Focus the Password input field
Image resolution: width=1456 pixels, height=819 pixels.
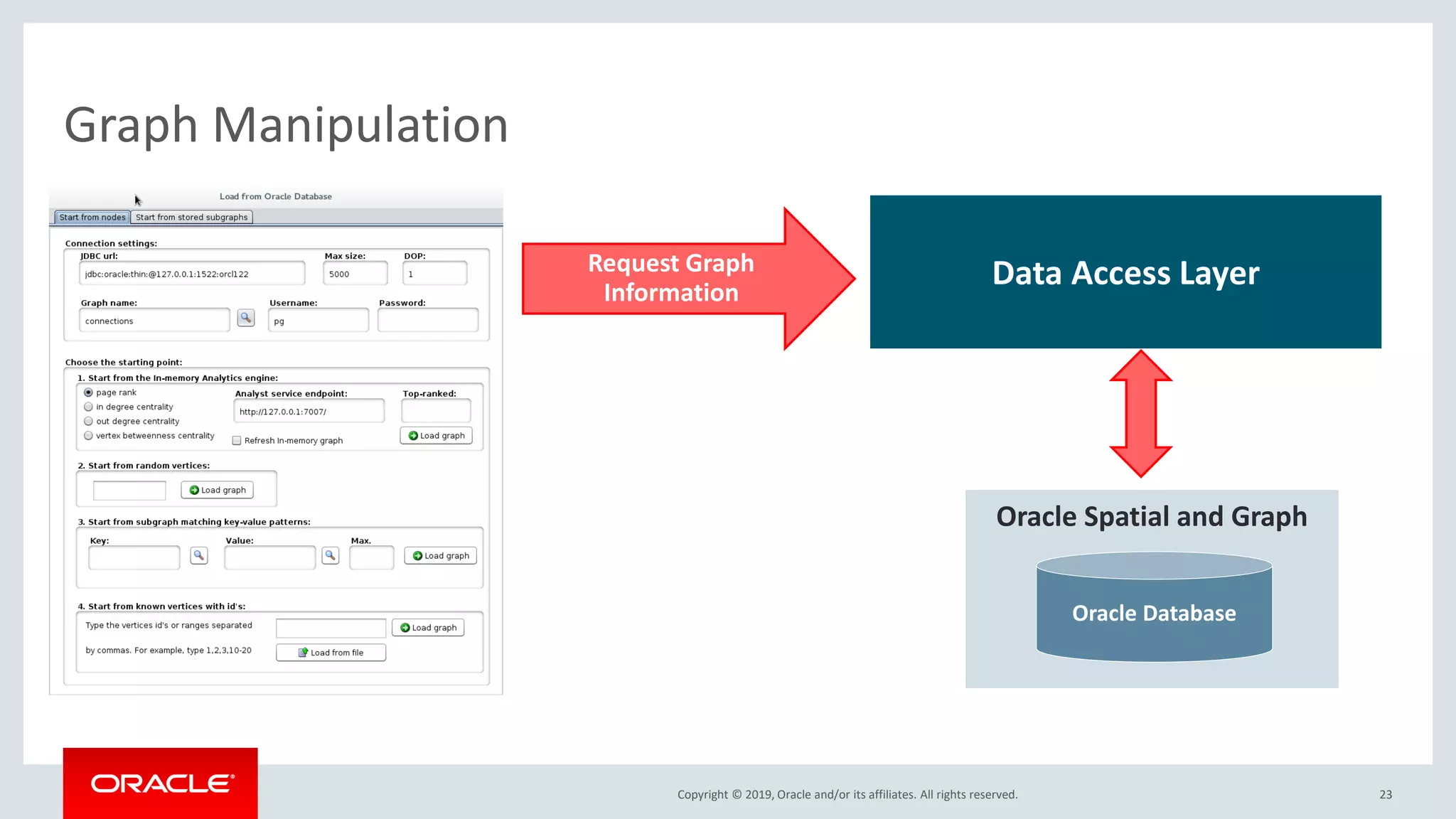(428, 321)
